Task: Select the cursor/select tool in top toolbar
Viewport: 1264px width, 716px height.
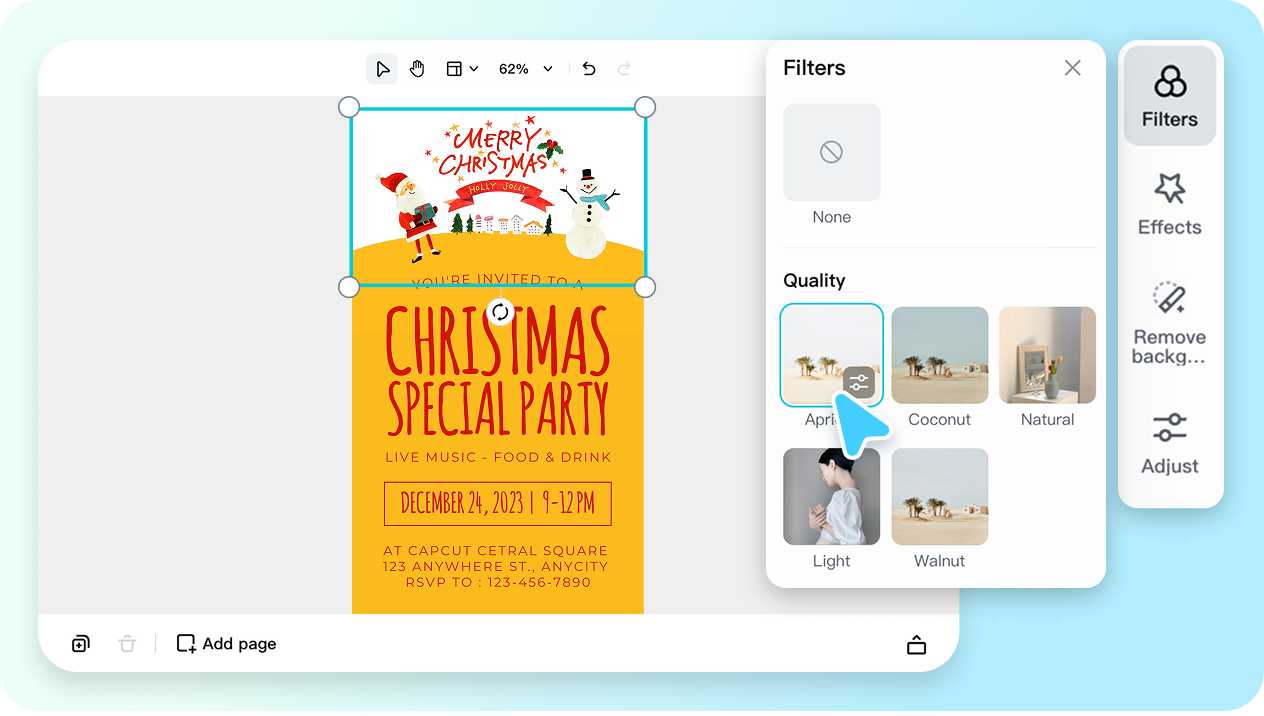Action: tap(382, 68)
